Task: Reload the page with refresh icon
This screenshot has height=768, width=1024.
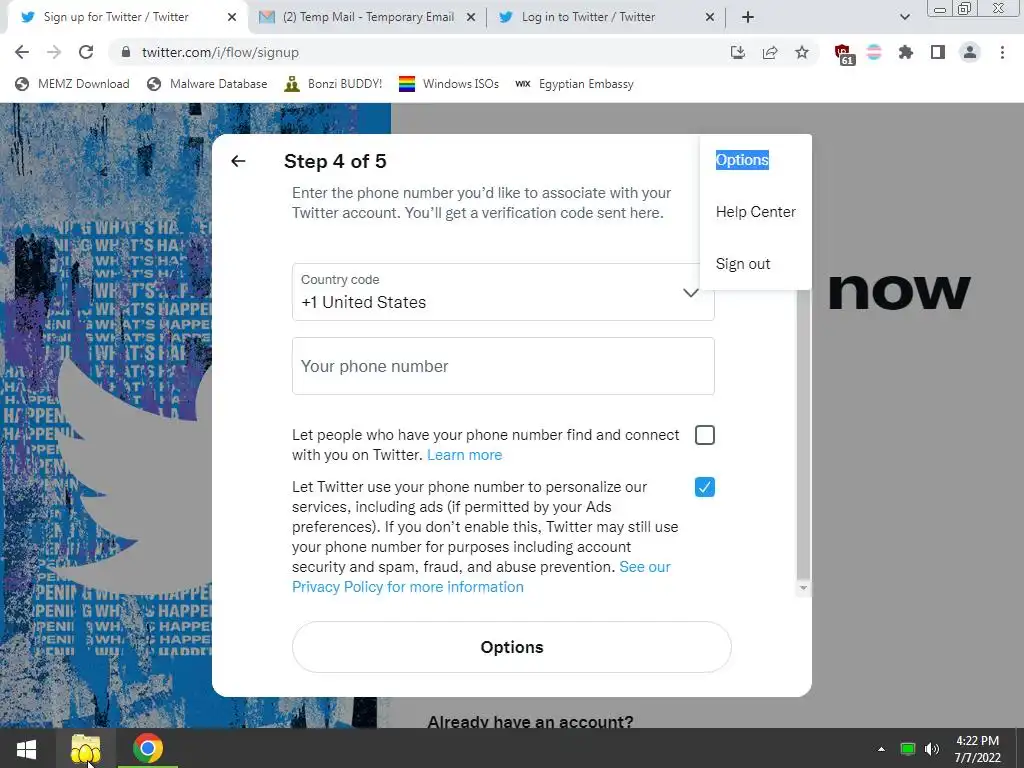Action: (86, 52)
